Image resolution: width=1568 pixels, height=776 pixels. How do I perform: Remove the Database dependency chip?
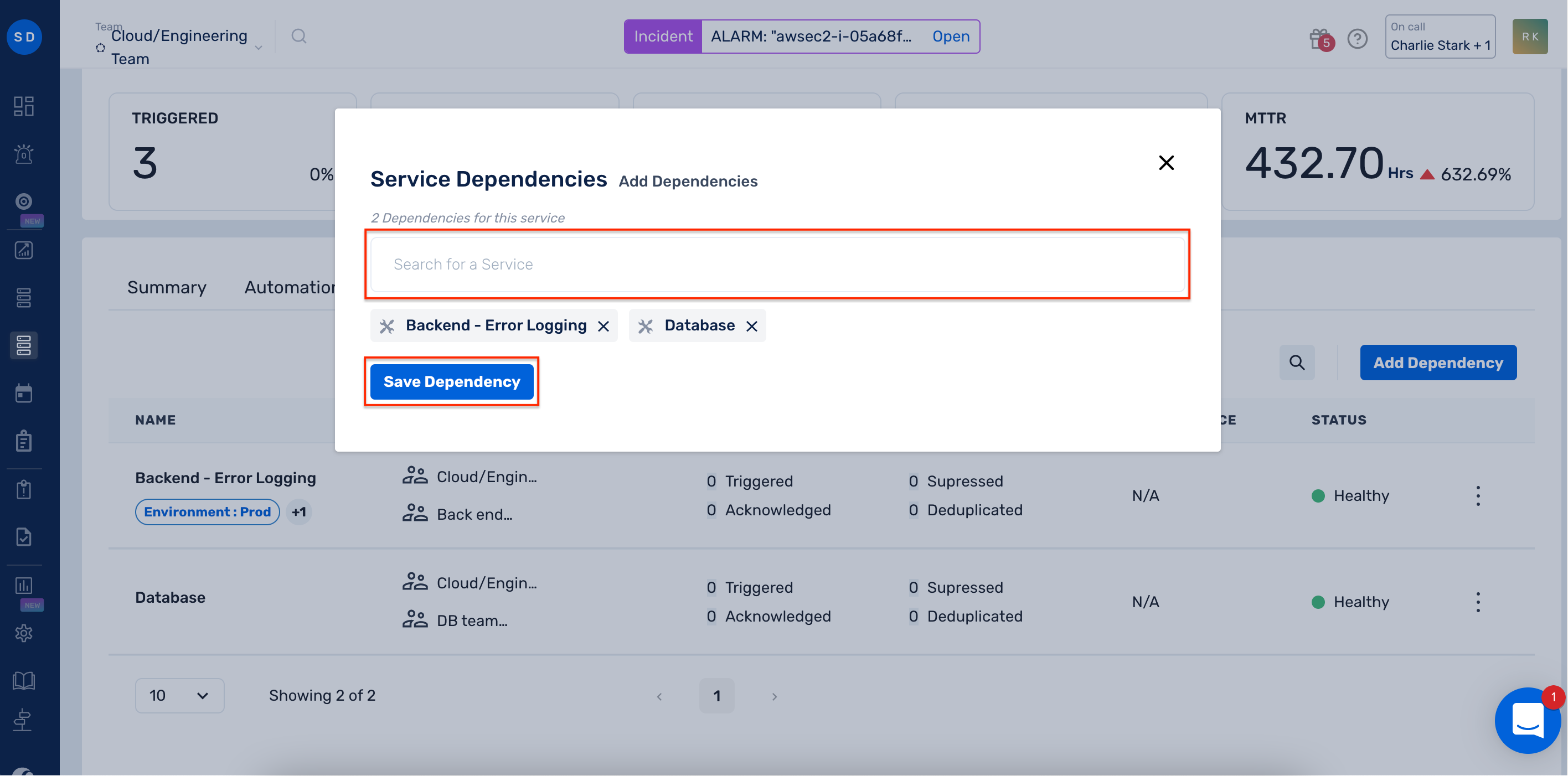pyautogui.click(x=752, y=326)
